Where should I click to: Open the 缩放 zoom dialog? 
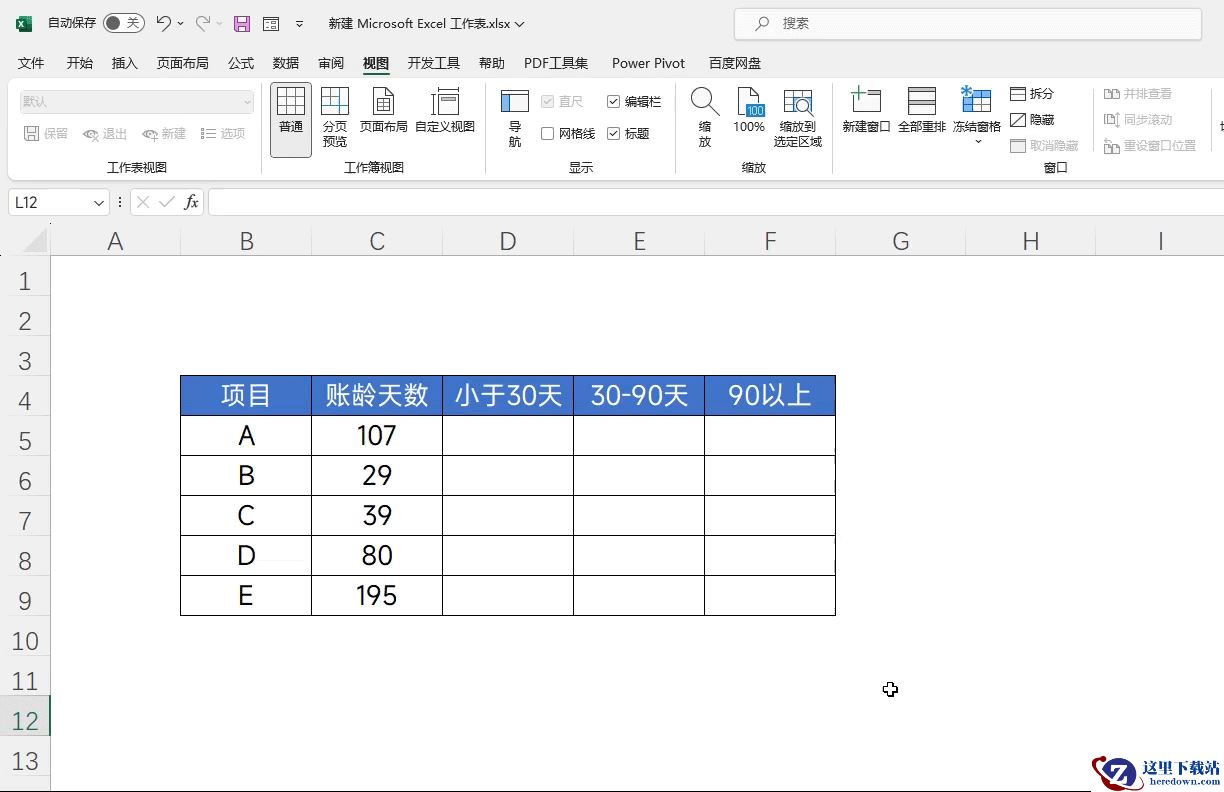tap(705, 119)
